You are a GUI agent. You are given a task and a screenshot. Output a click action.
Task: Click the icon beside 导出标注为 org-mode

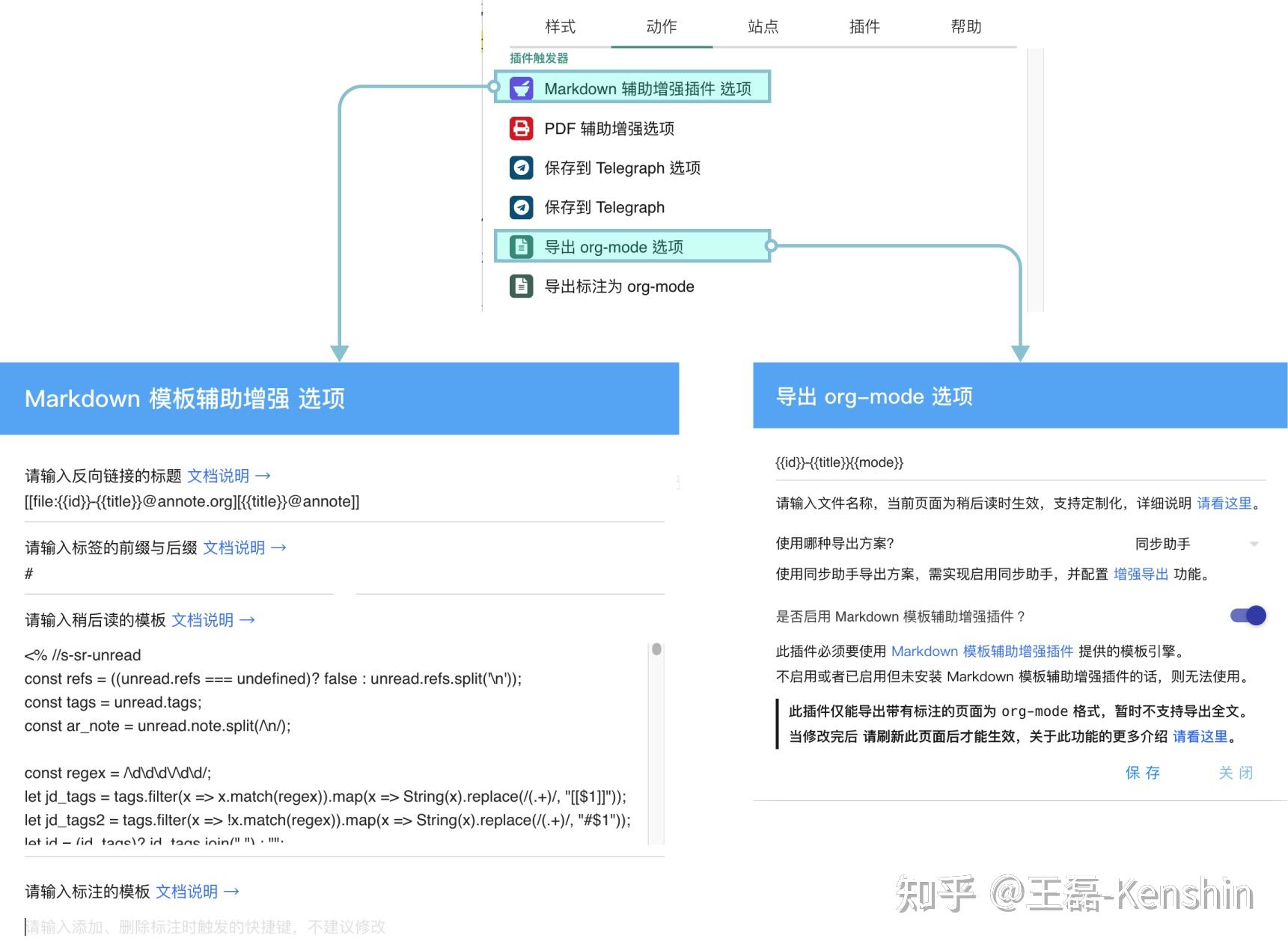coord(521,286)
